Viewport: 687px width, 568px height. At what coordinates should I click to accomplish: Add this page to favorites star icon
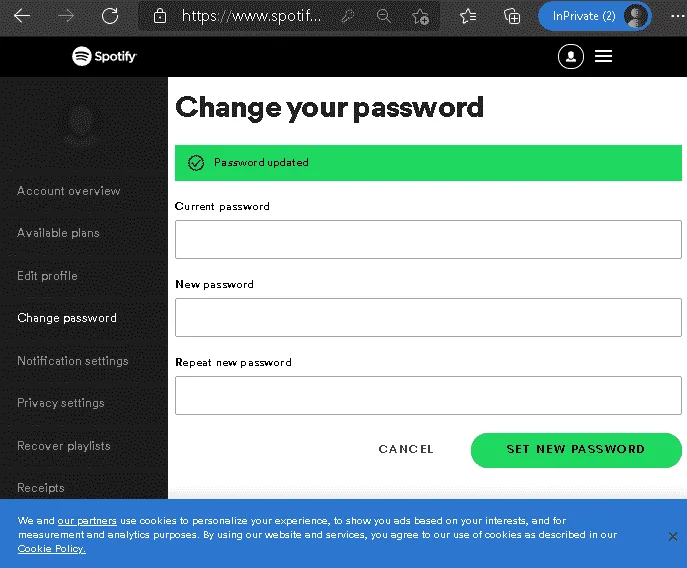point(420,17)
